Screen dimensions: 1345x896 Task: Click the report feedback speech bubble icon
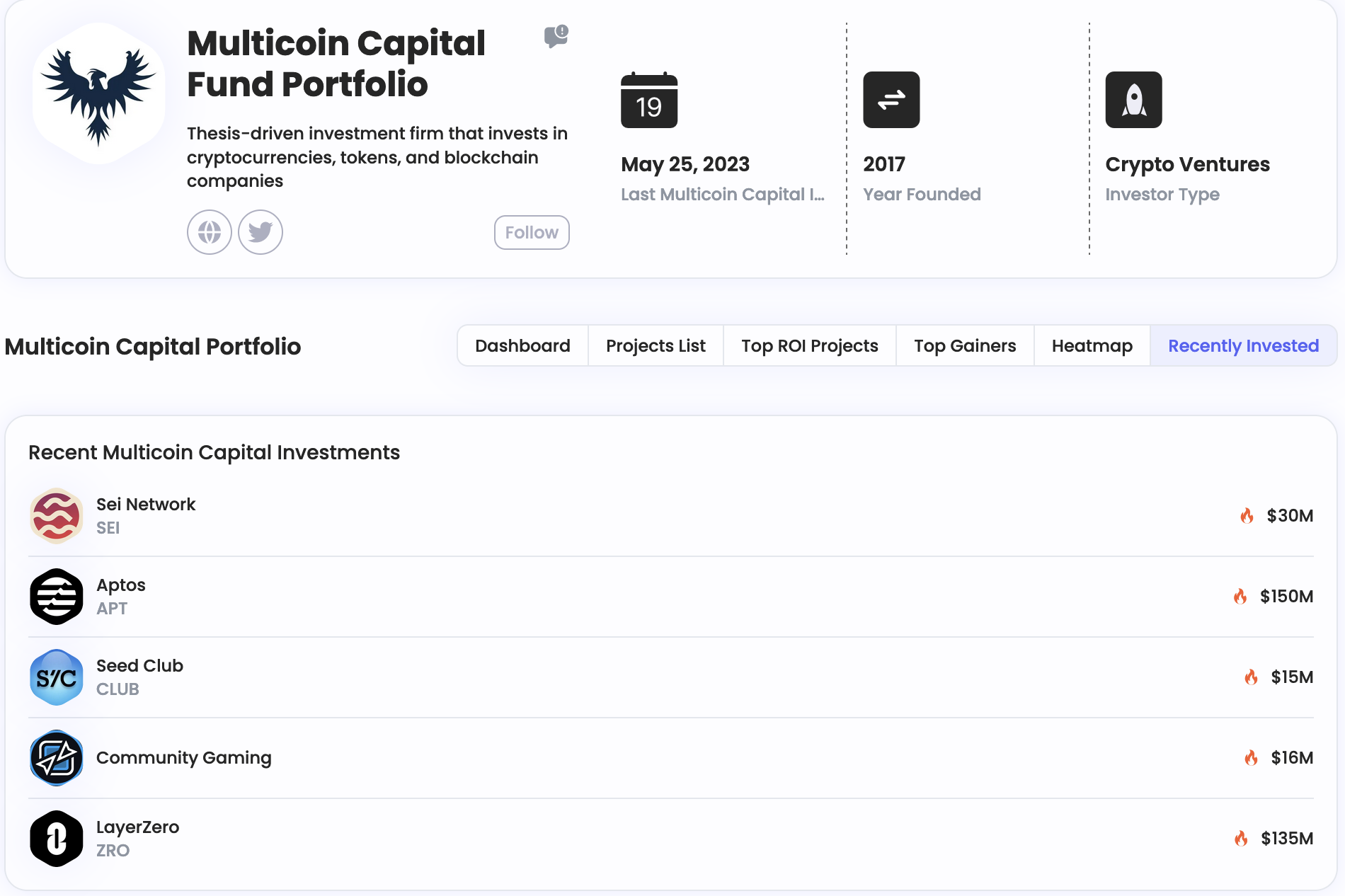(x=556, y=36)
